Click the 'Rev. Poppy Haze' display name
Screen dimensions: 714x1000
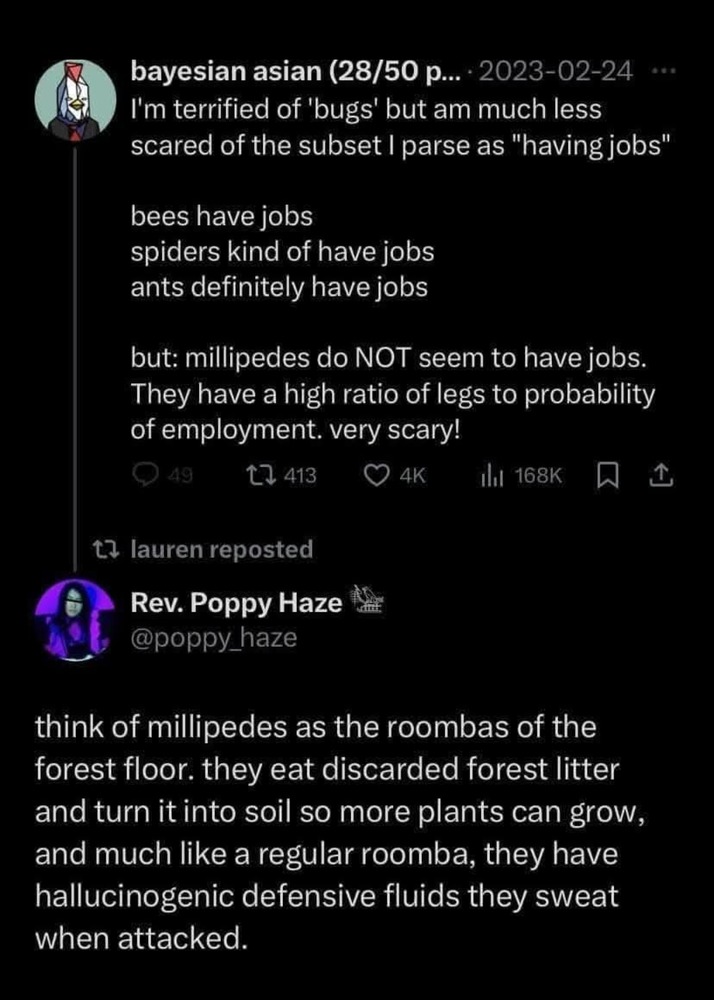[x=236, y=602]
